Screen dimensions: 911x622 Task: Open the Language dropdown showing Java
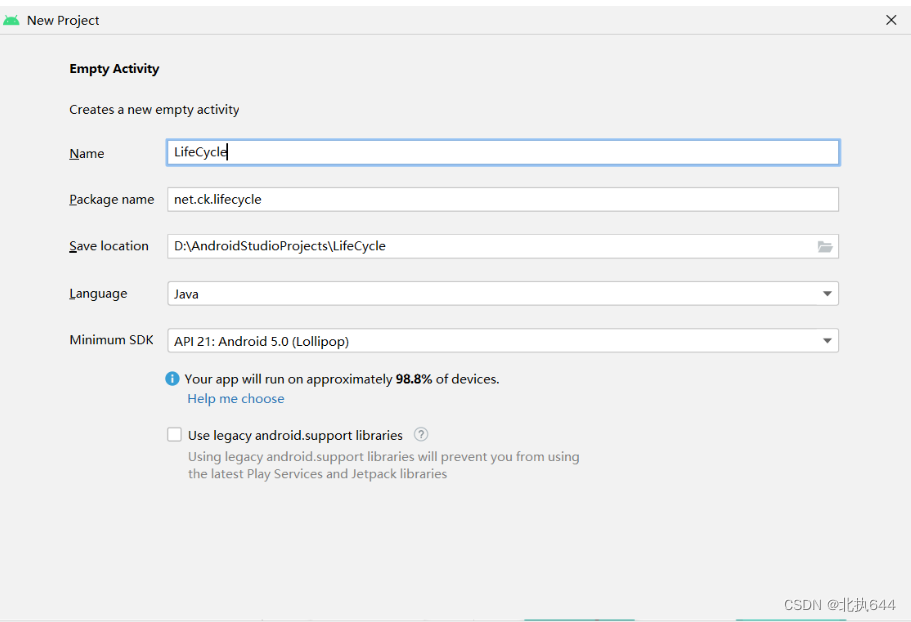point(503,294)
